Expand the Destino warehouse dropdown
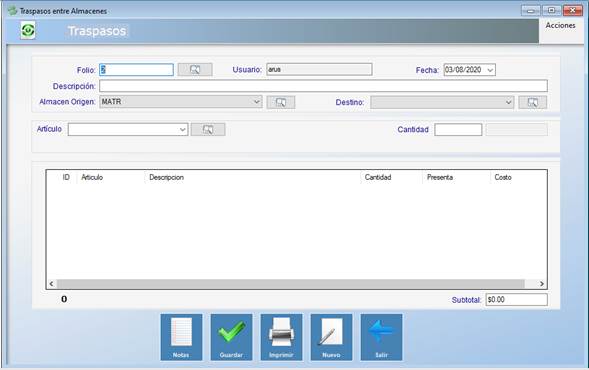Screen dimensions: 589x370 point(508,102)
